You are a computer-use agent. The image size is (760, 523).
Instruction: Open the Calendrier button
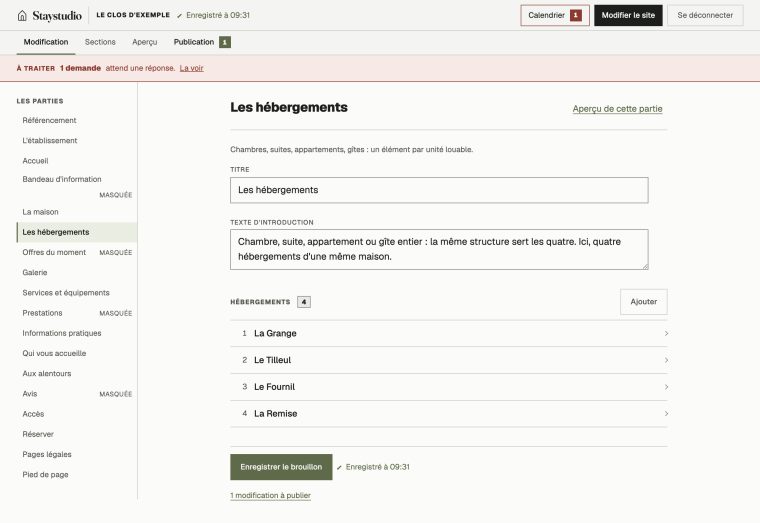pos(555,16)
